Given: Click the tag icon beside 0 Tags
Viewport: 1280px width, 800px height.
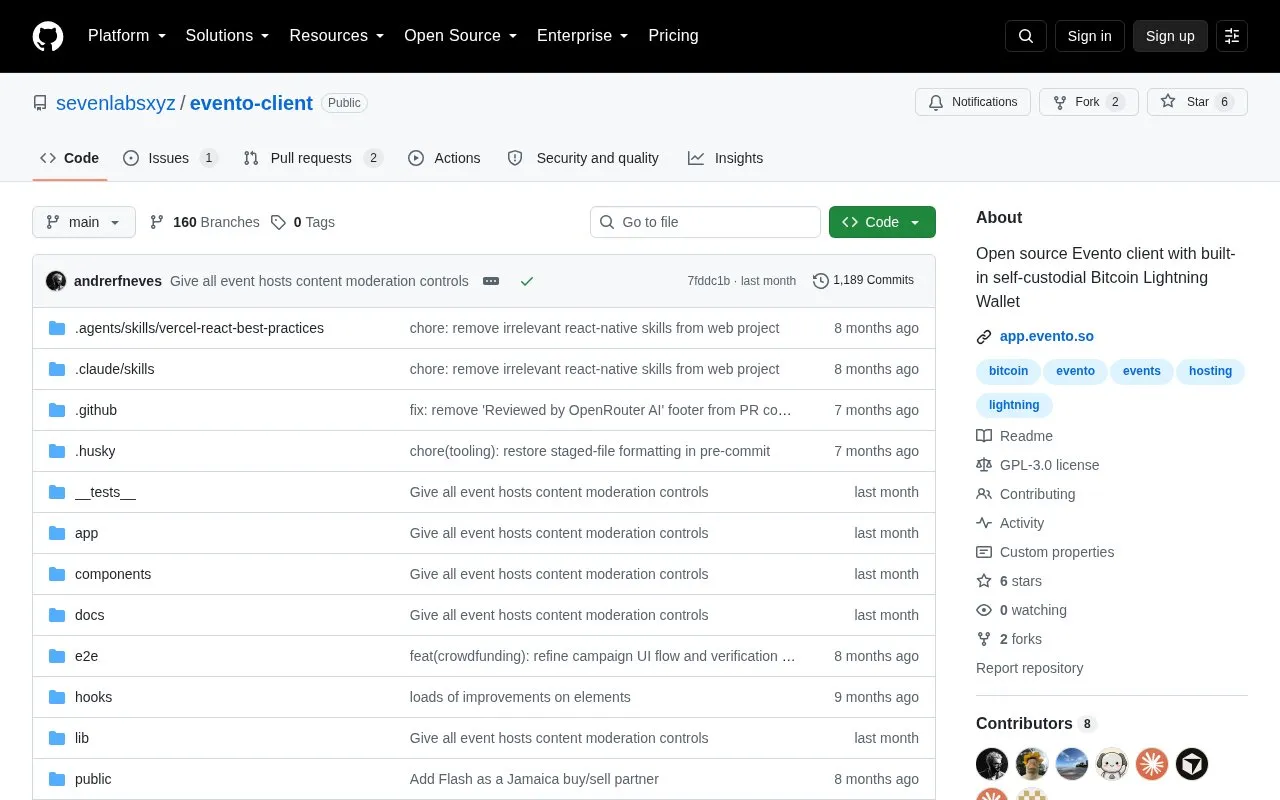Looking at the screenshot, I should [x=278, y=222].
